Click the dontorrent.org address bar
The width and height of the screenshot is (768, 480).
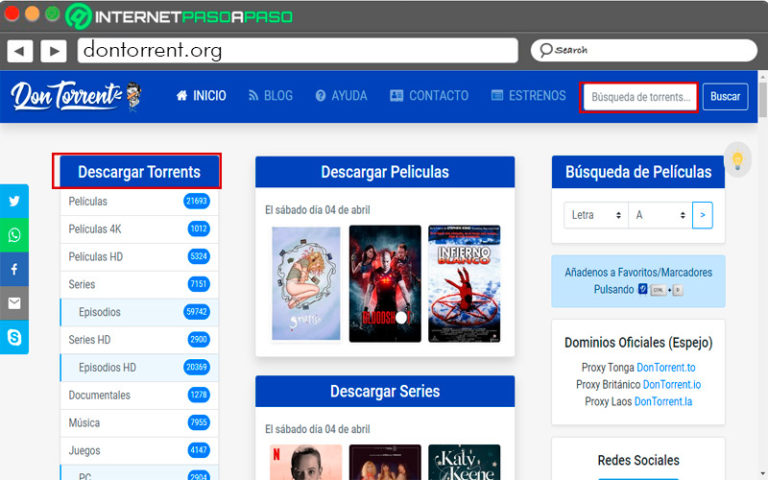click(x=297, y=50)
